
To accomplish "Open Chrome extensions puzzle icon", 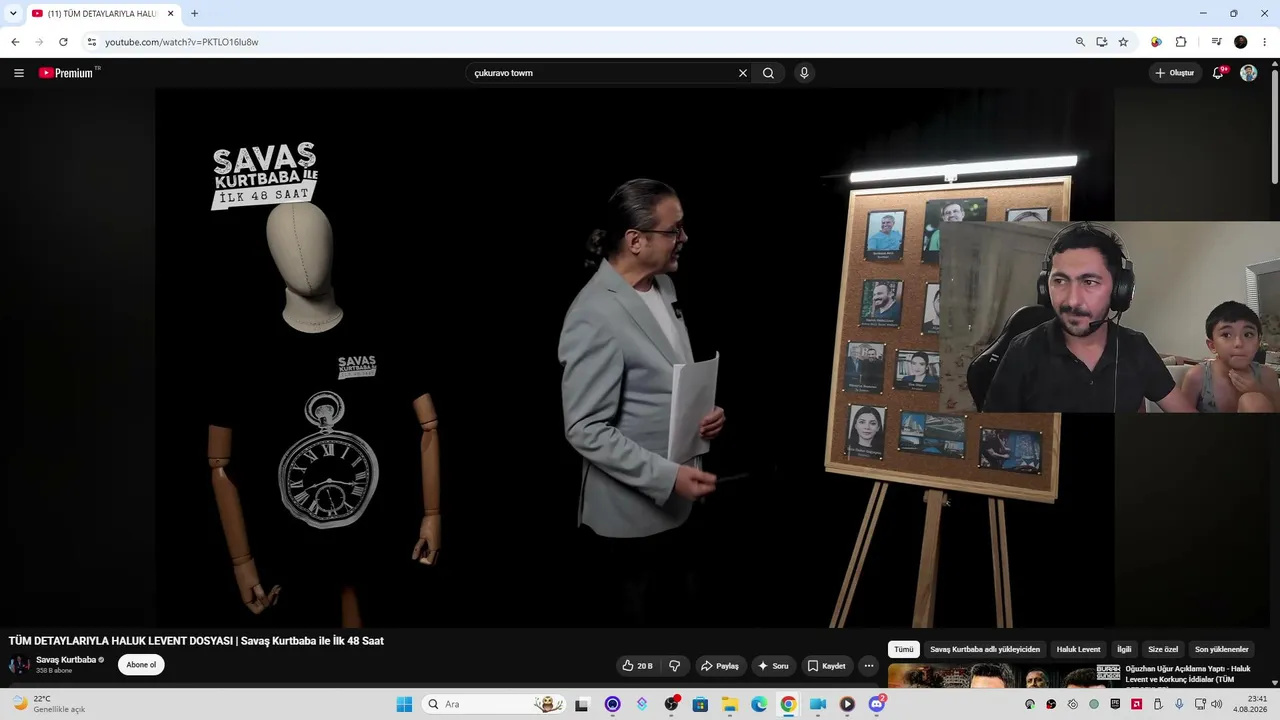I will (x=1181, y=42).
